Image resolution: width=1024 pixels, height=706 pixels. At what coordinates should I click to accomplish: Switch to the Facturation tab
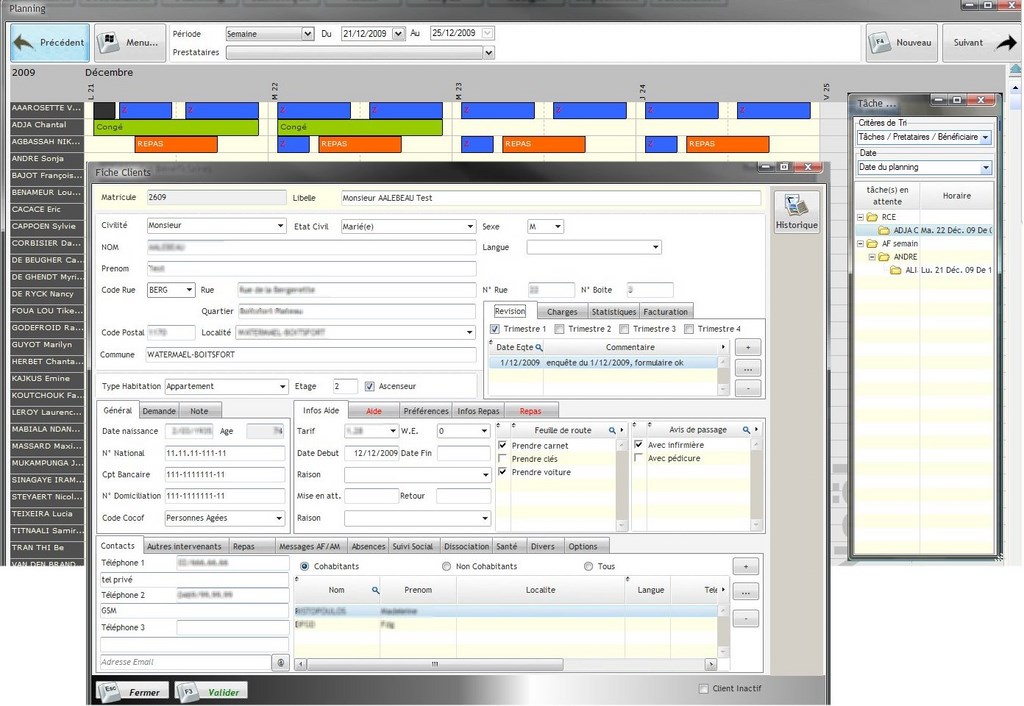665,312
